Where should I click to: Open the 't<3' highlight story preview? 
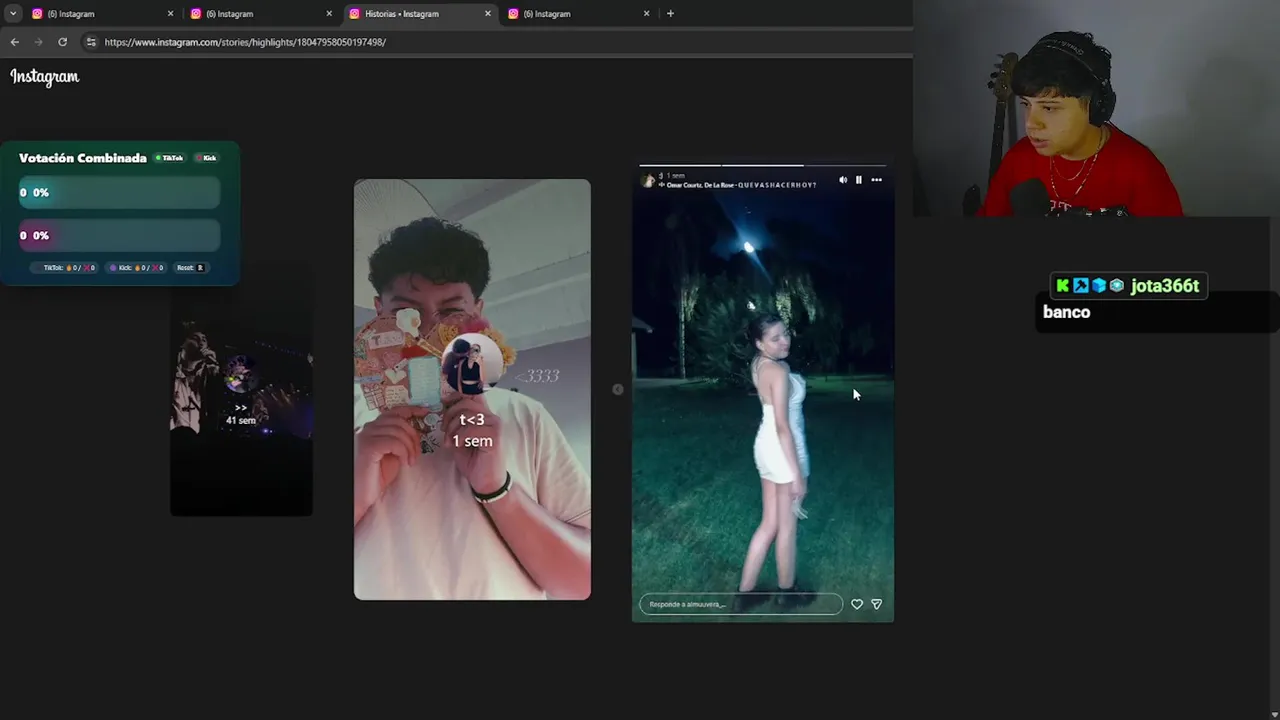[x=472, y=389]
